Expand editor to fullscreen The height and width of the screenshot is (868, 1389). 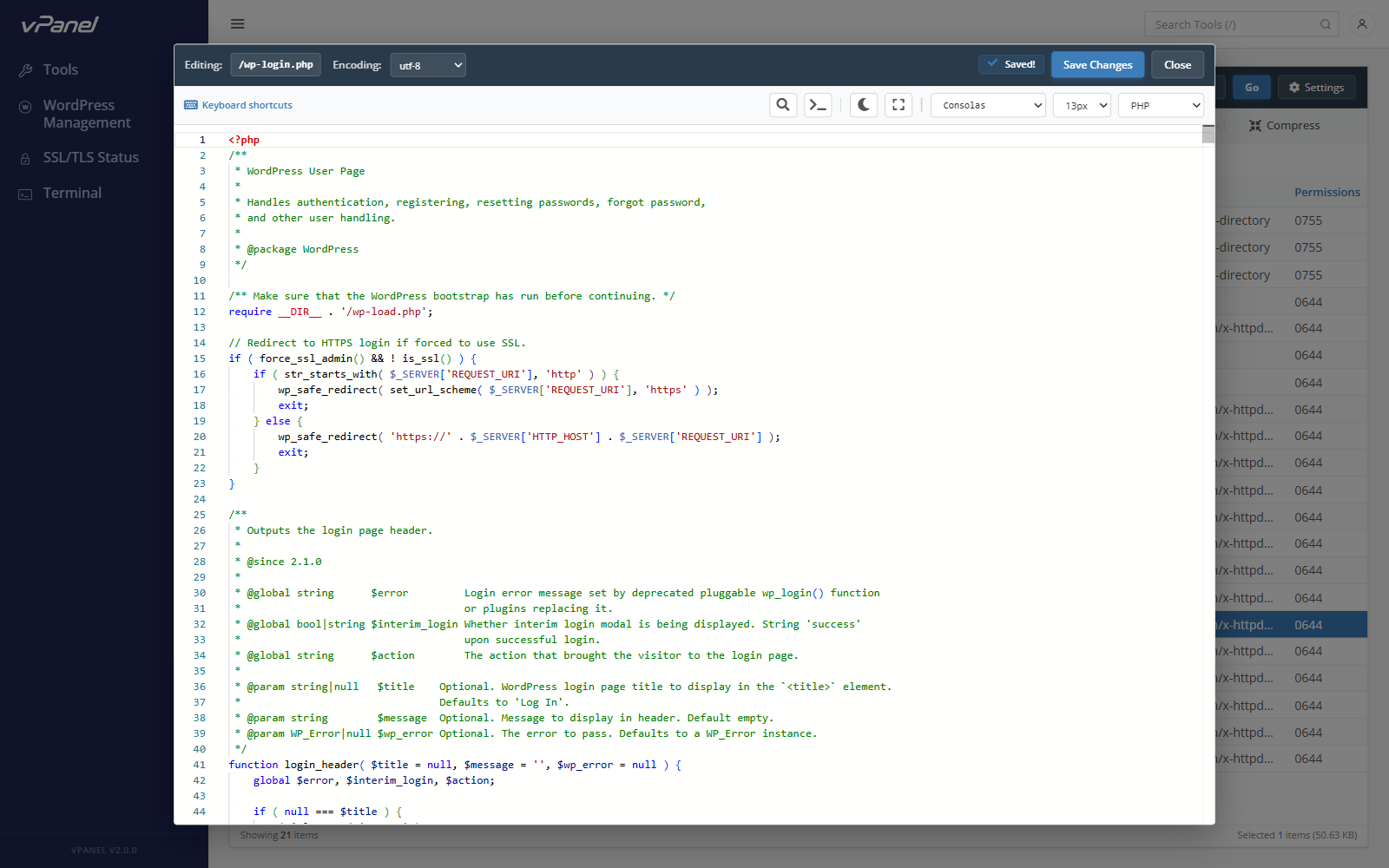point(899,105)
